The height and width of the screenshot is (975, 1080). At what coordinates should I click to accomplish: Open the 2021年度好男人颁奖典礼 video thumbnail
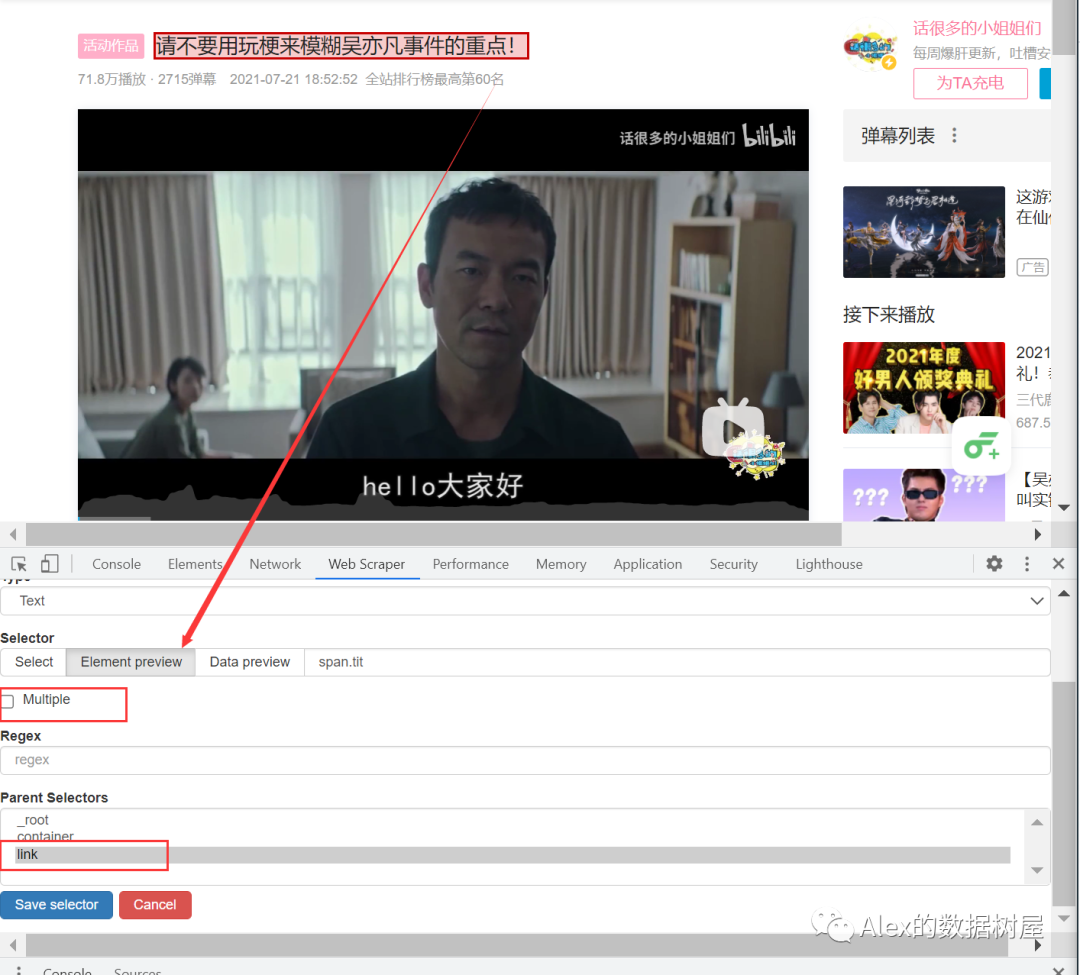point(924,388)
